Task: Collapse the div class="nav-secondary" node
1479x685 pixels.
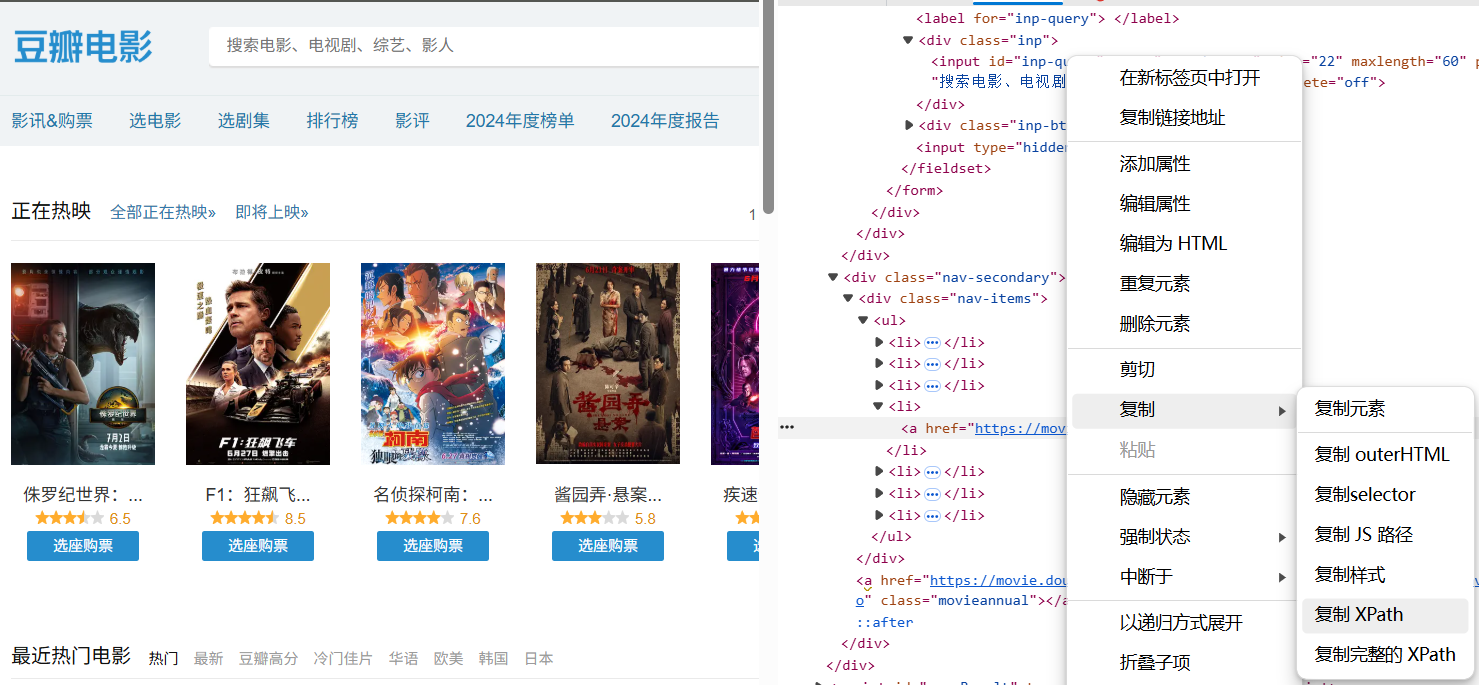Action: (x=832, y=277)
